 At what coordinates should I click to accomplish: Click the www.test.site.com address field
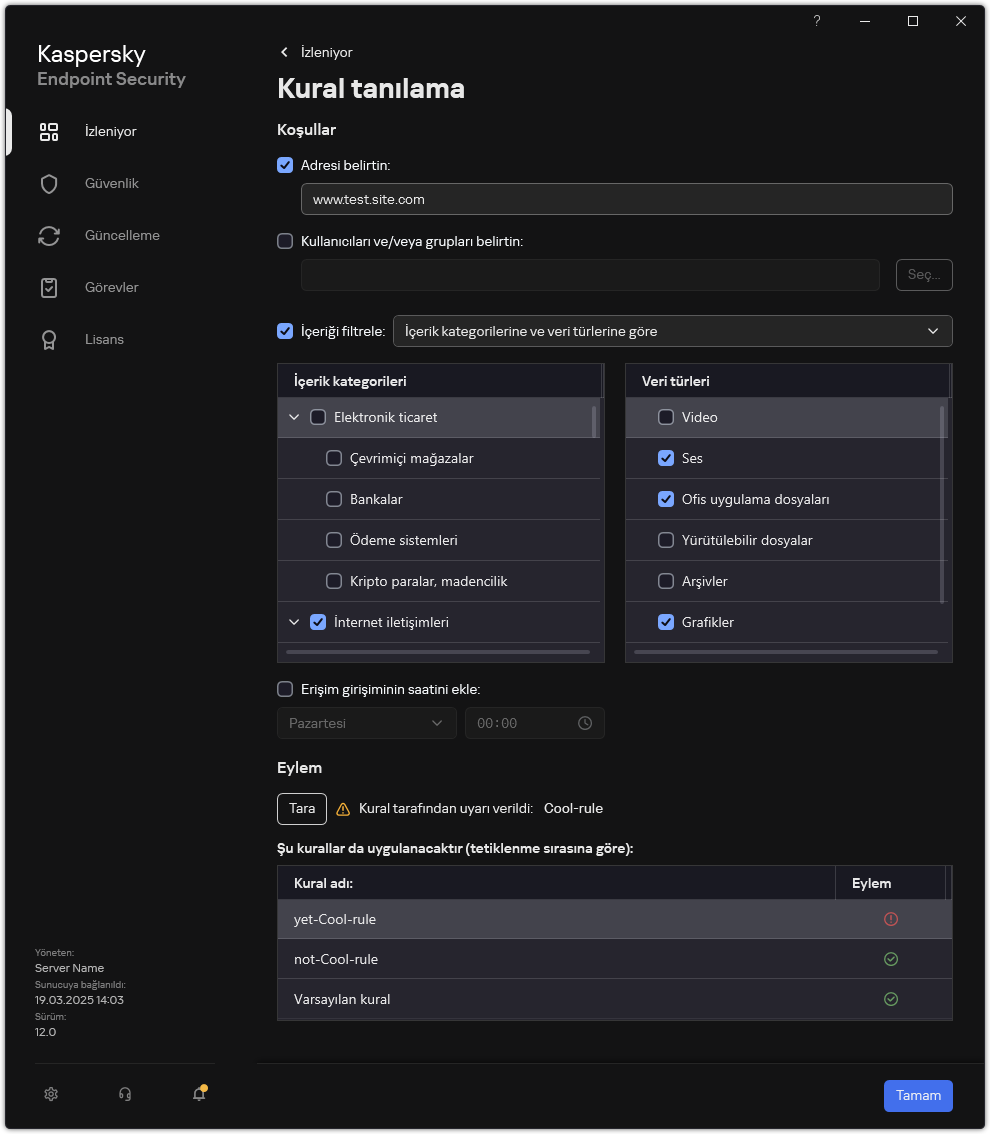click(626, 199)
